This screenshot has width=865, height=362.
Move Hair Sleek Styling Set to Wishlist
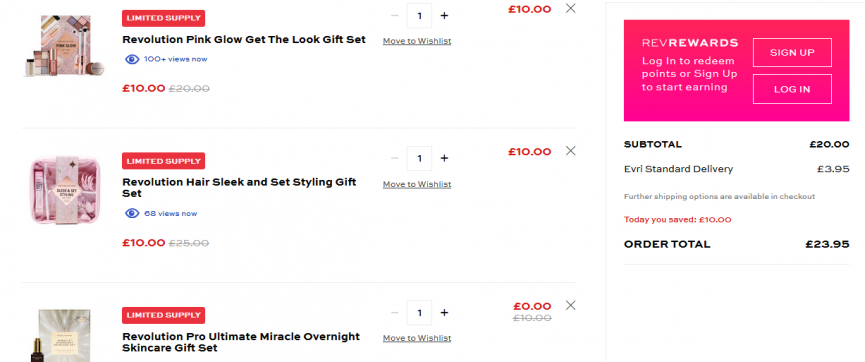point(417,184)
